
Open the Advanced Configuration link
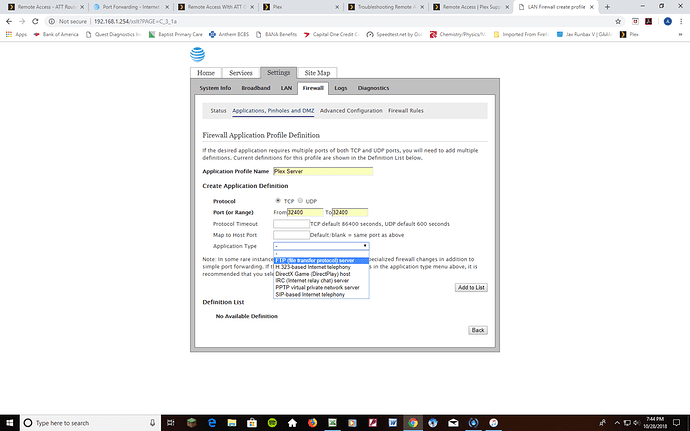coord(351,111)
